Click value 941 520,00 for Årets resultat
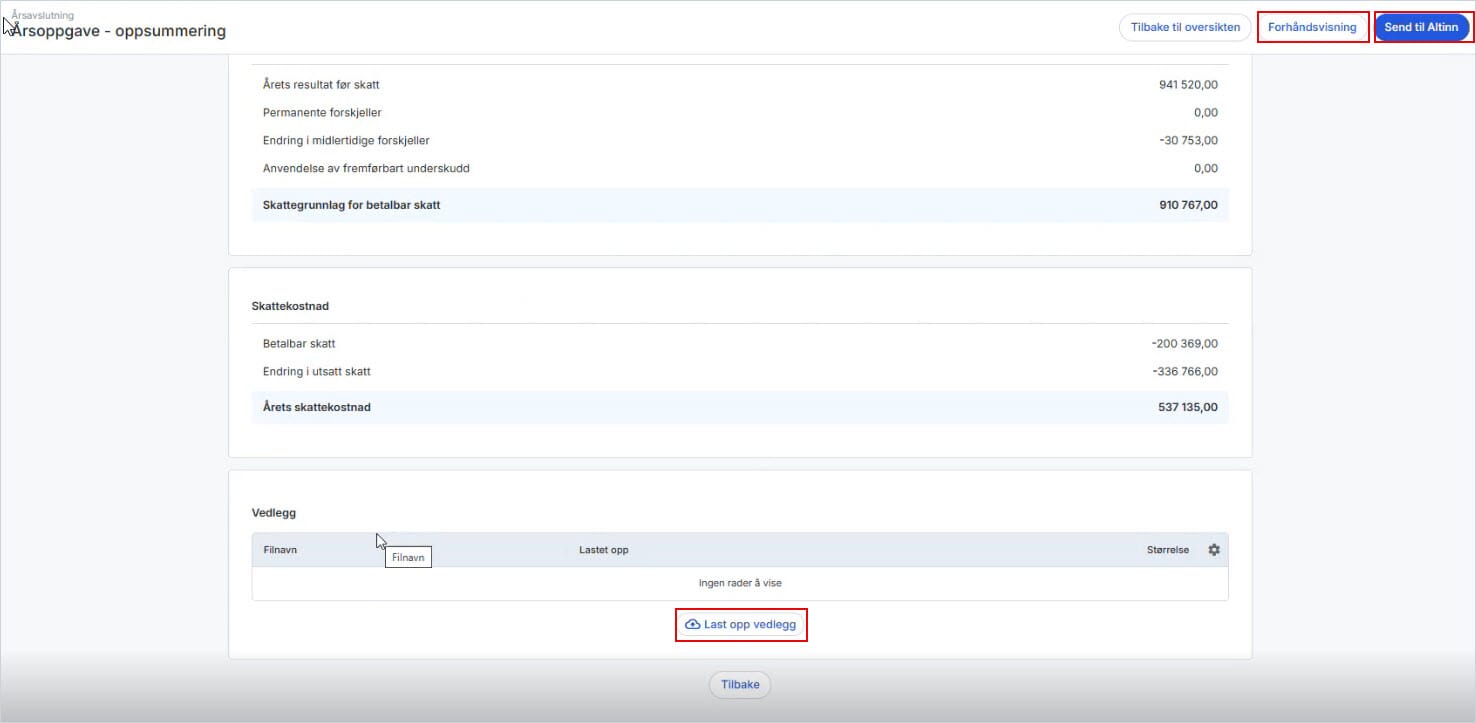The image size is (1476, 723). [x=1188, y=85]
